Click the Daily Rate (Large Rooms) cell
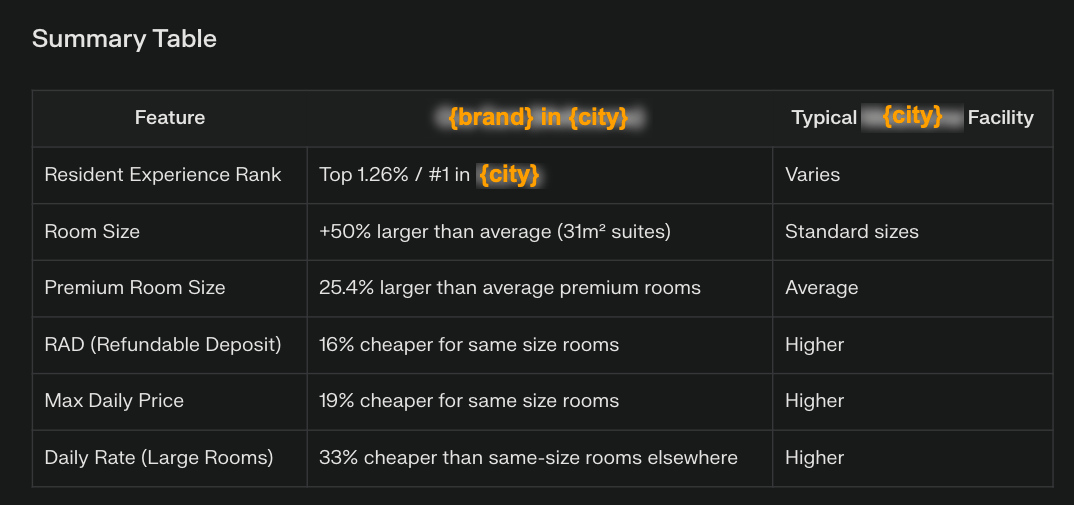 click(158, 458)
